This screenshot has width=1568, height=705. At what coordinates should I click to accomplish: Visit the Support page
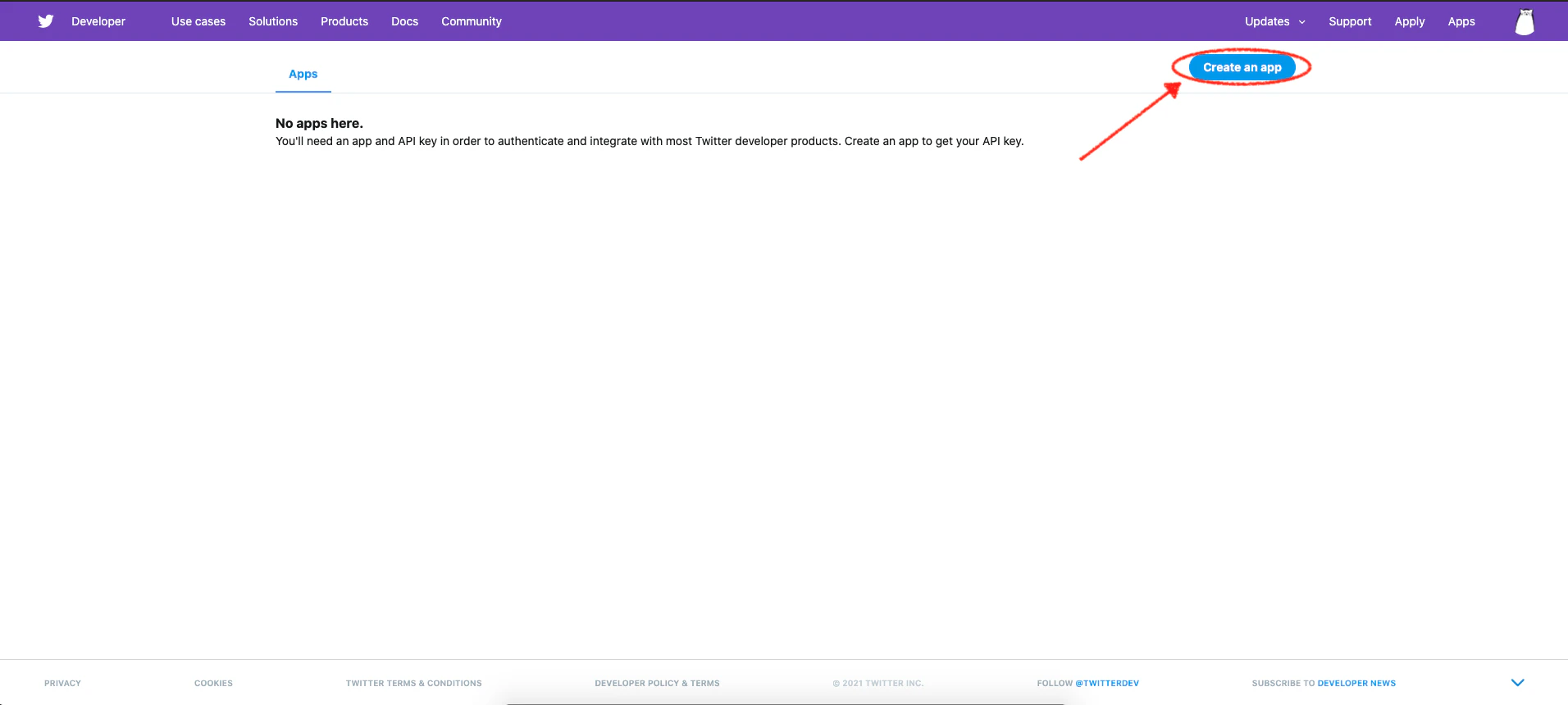[1350, 21]
